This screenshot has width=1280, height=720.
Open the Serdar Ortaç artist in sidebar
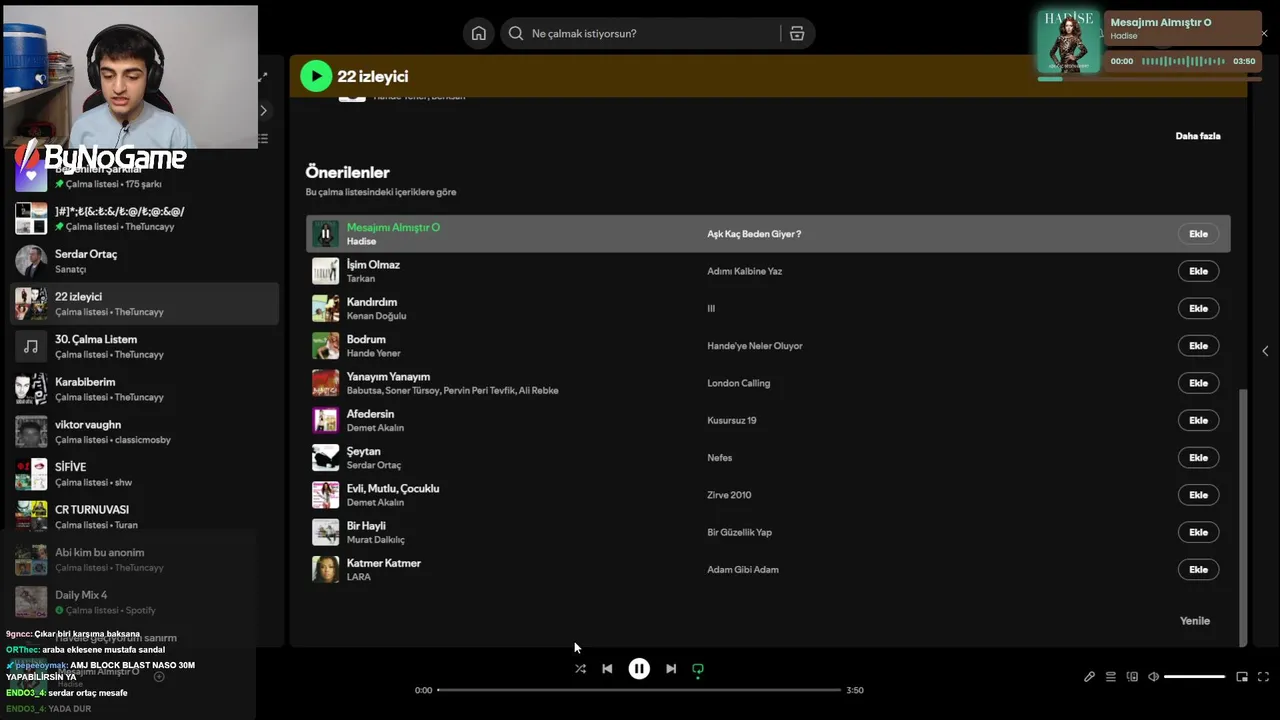145,261
